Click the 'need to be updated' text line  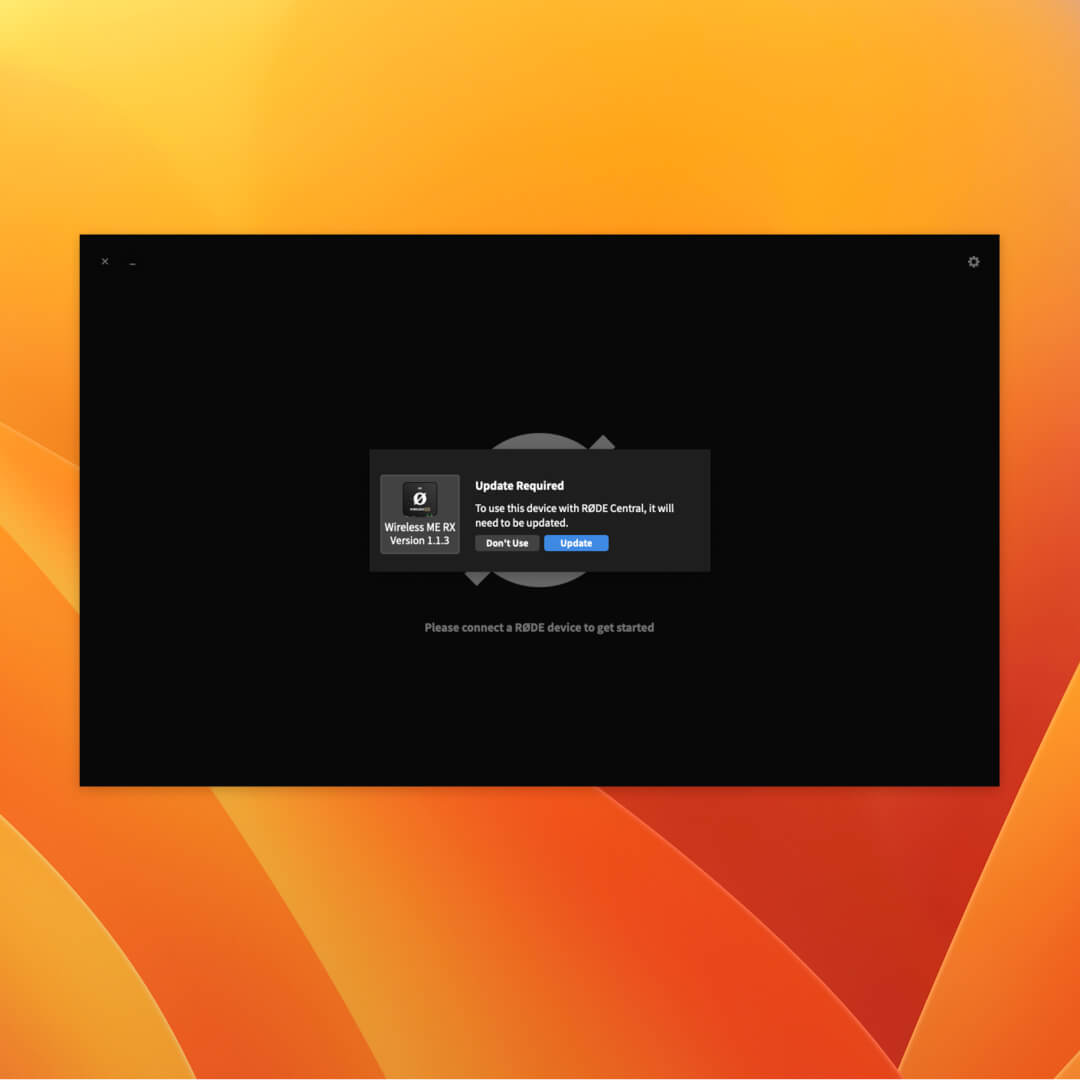(521, 523)
